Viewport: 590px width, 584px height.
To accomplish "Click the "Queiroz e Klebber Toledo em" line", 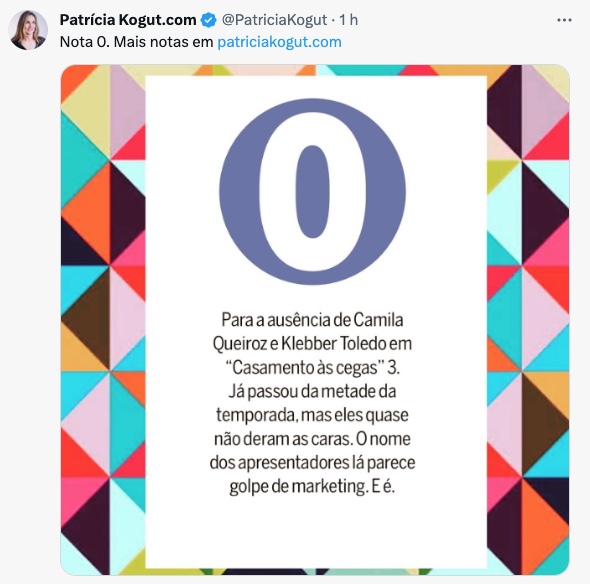I will 312,344.
